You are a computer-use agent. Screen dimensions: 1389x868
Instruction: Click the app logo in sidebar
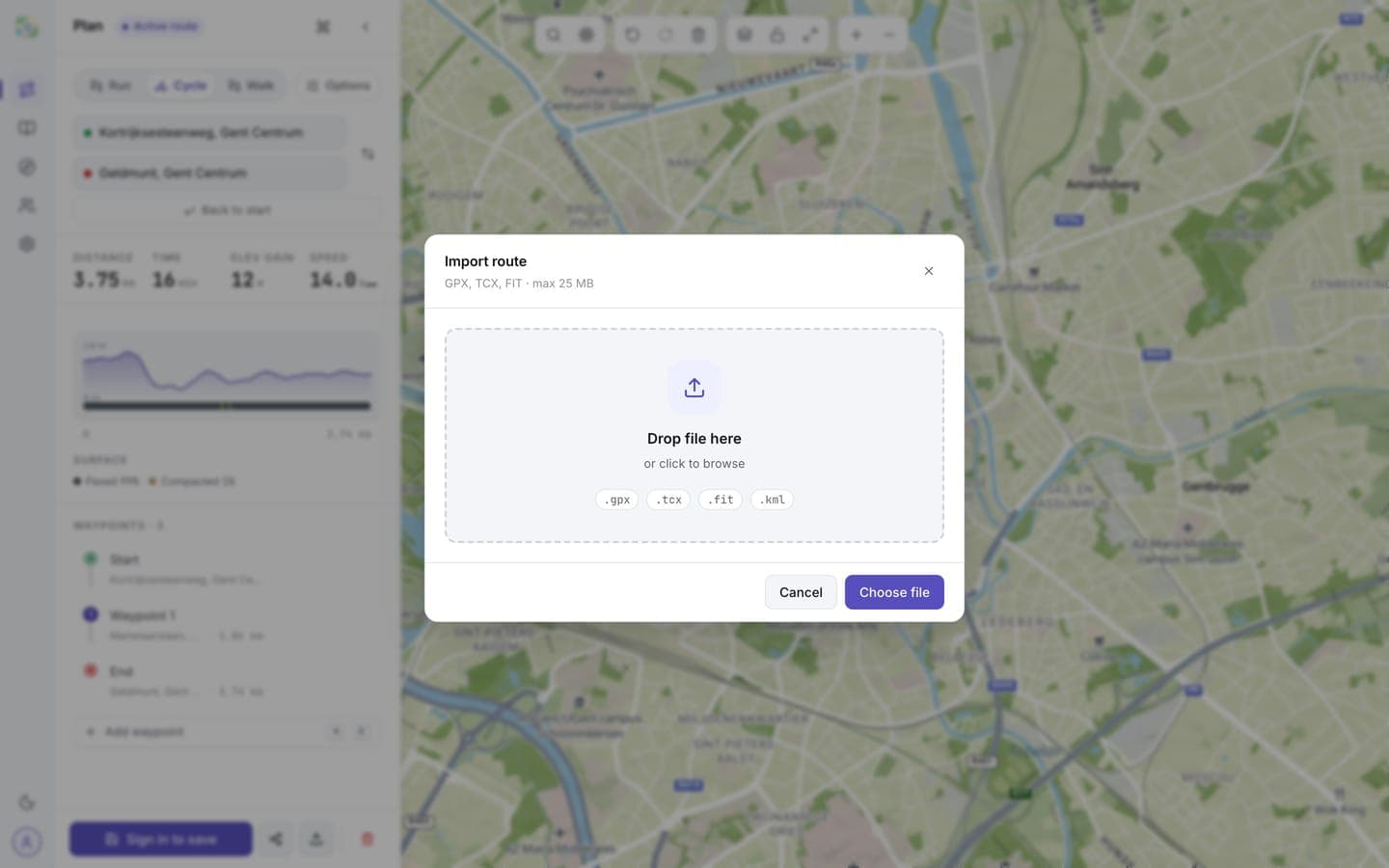click(x=27, y=27)
